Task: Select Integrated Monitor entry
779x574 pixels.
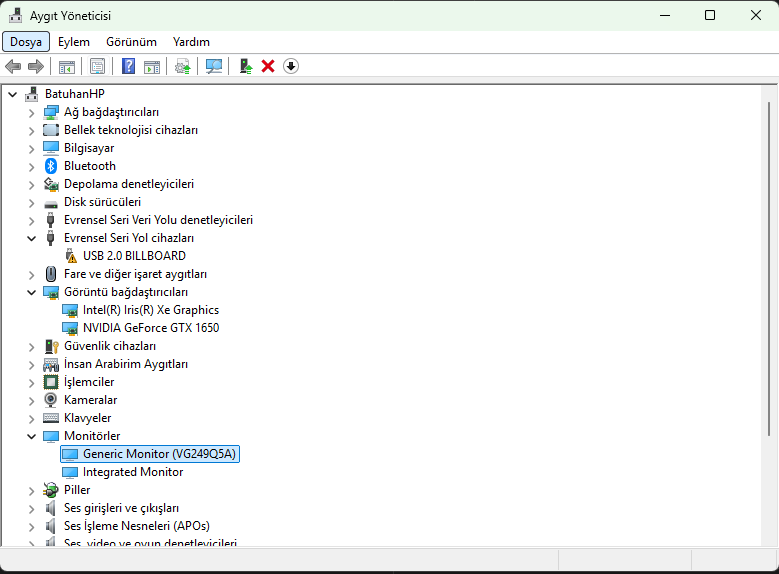Action: coord(133,472)
